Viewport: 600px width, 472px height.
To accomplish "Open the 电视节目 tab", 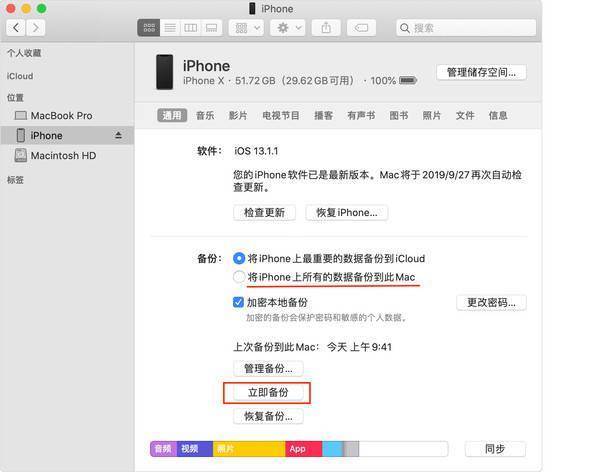I will tap(280, 116).
